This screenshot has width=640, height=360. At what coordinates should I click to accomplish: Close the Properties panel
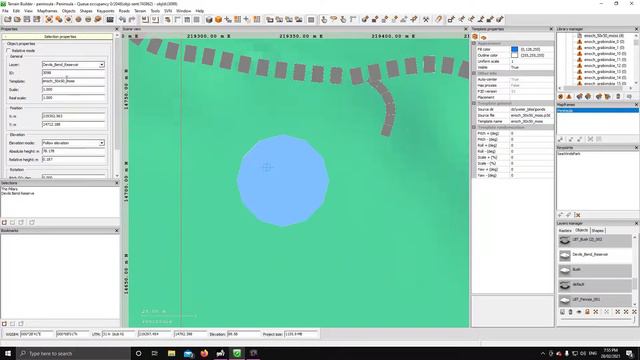pos(117,29)
